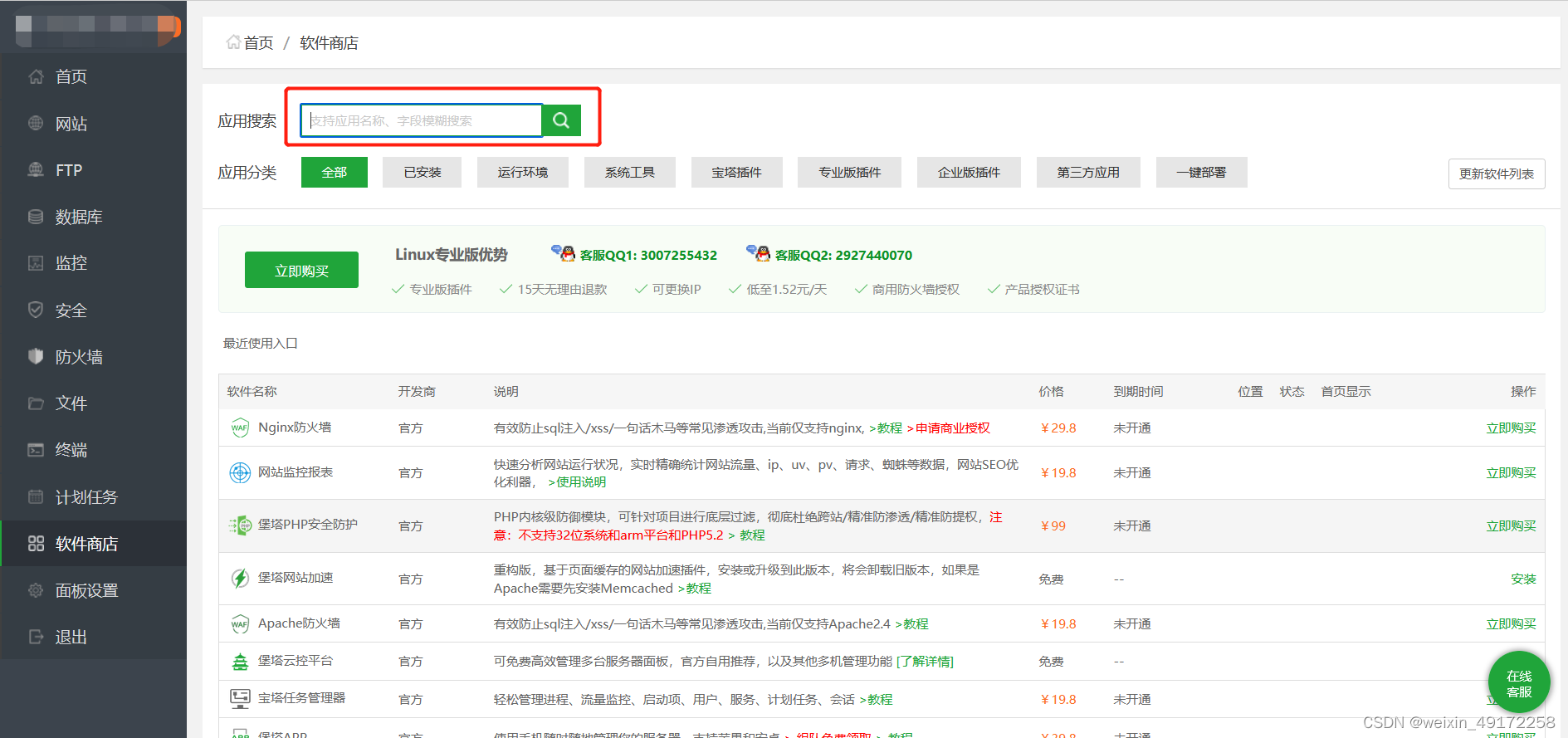Click the ¥29.8 price for Nginx防火墙
This screenshot has height=738, width=1568.
coord(1058,428)
